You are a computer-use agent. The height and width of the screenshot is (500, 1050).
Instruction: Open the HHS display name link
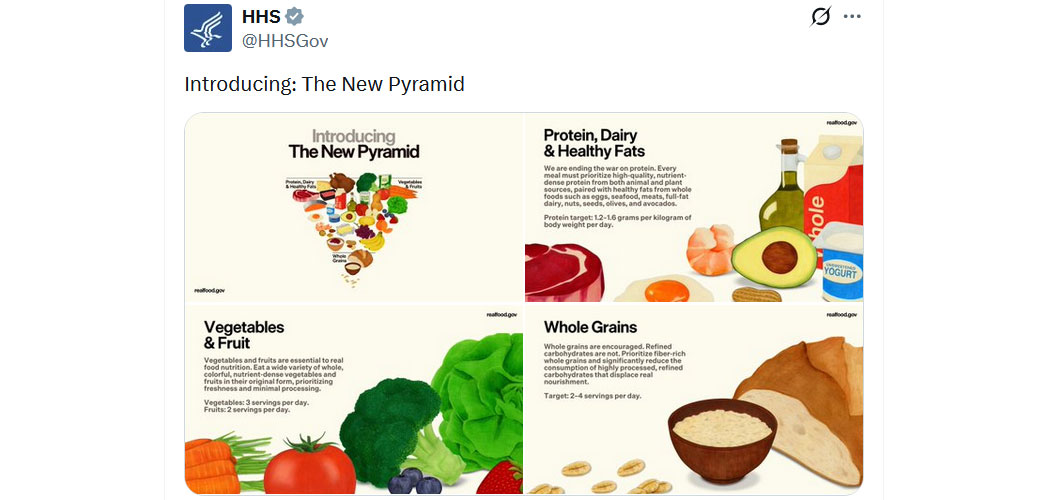point(260,17)
